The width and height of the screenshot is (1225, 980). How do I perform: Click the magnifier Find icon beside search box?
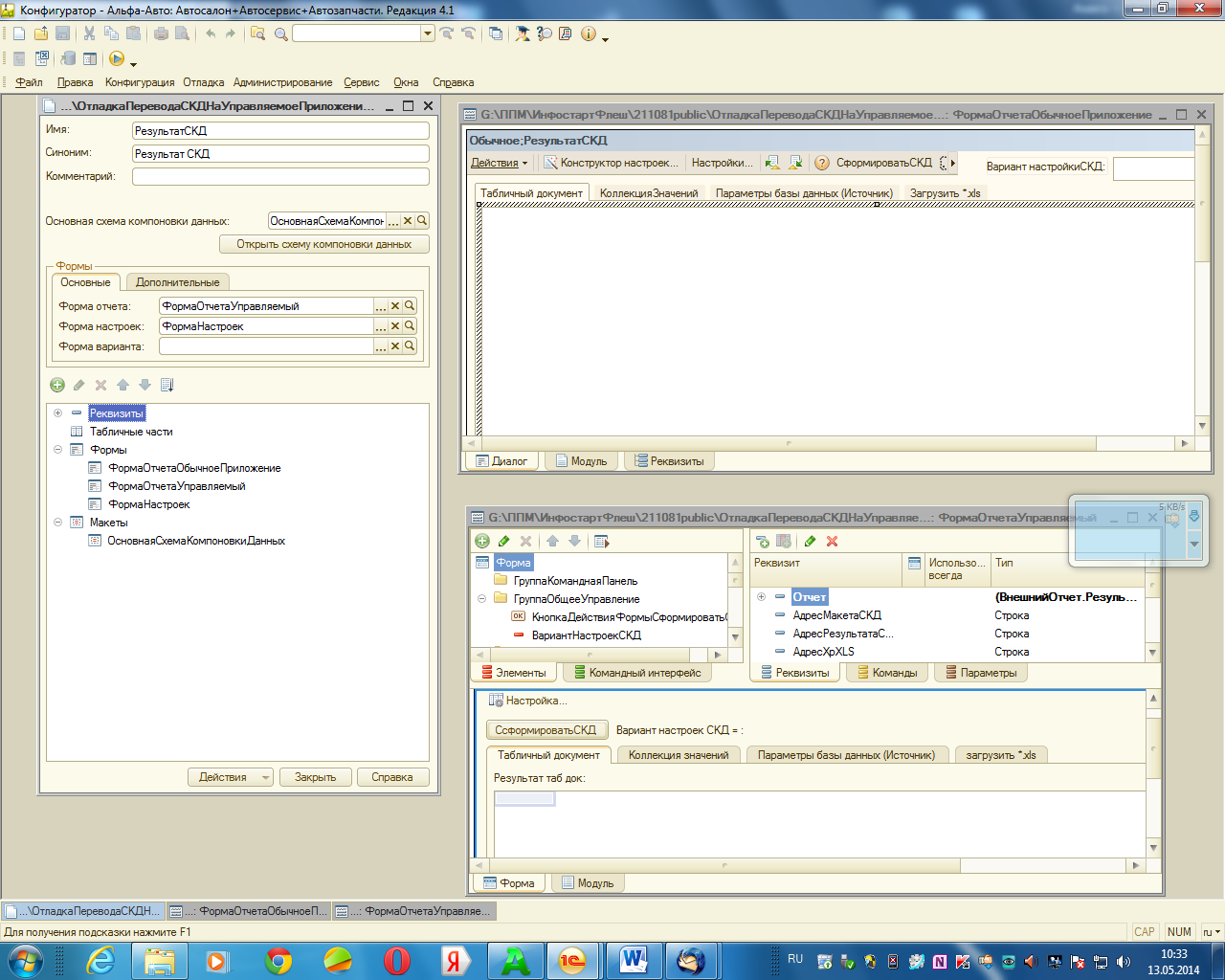(x=280, y=33)
